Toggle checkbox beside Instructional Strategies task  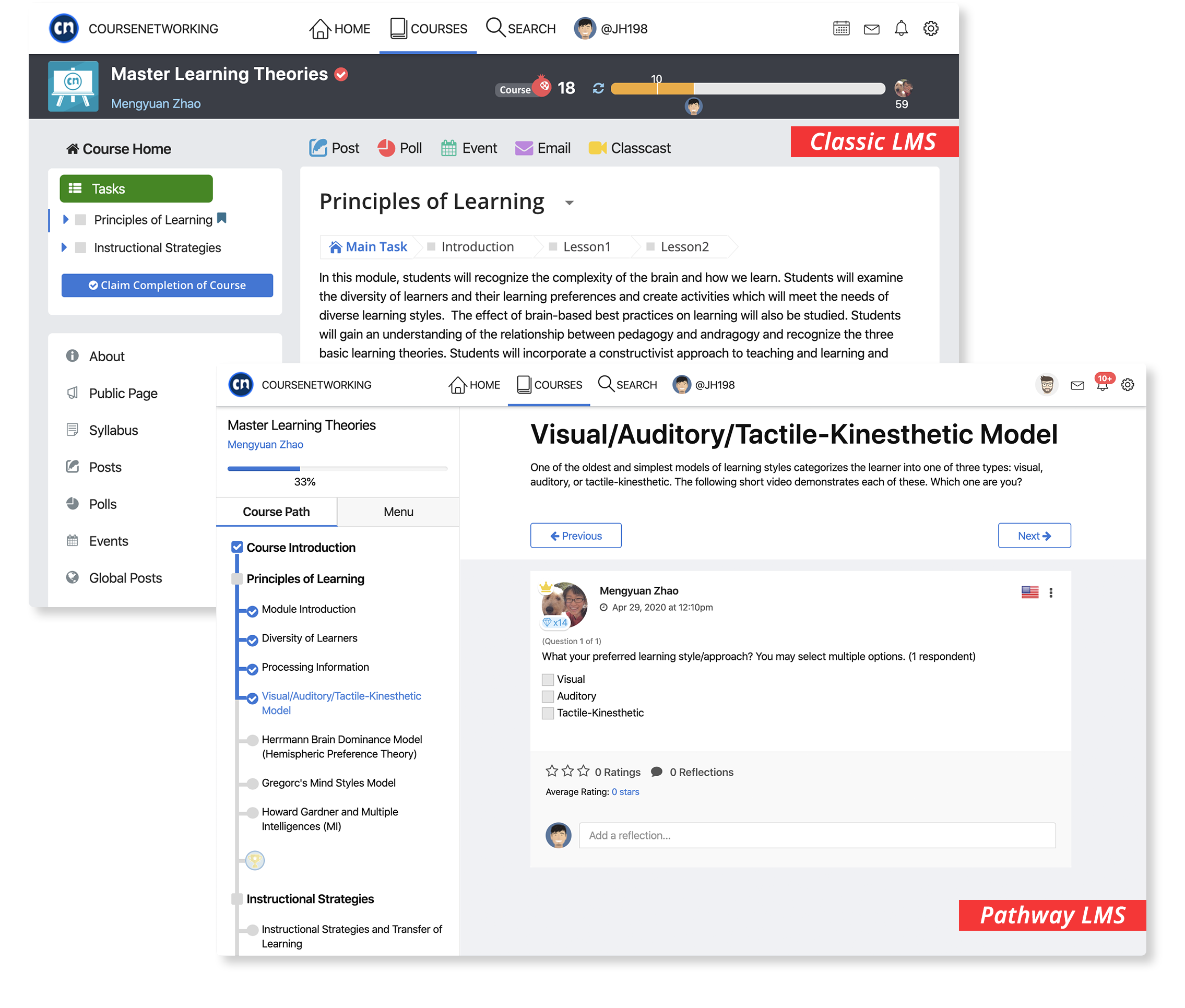tap(80, 247)
